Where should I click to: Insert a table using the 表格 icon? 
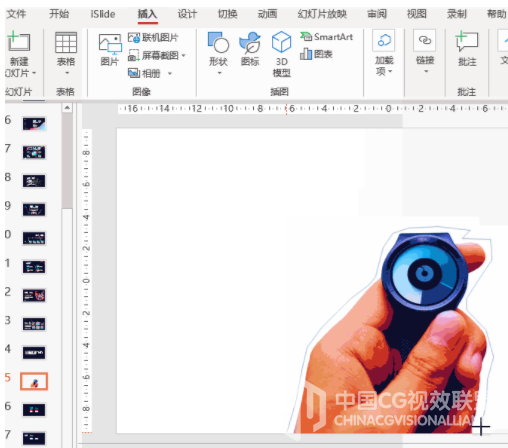(x=66, y=42)
